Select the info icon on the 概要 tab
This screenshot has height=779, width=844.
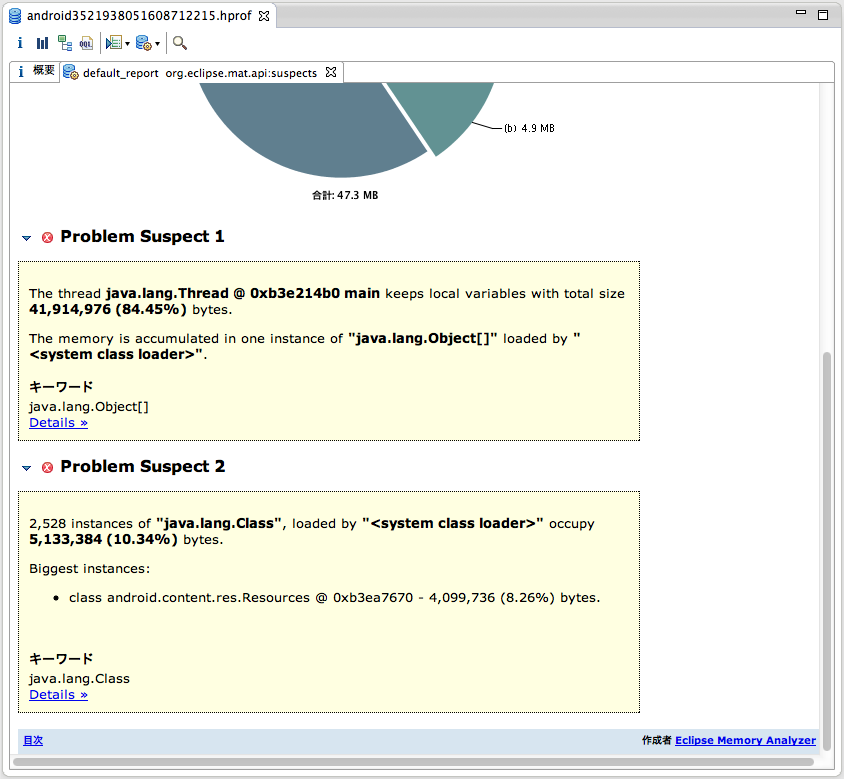coord(21,71)
